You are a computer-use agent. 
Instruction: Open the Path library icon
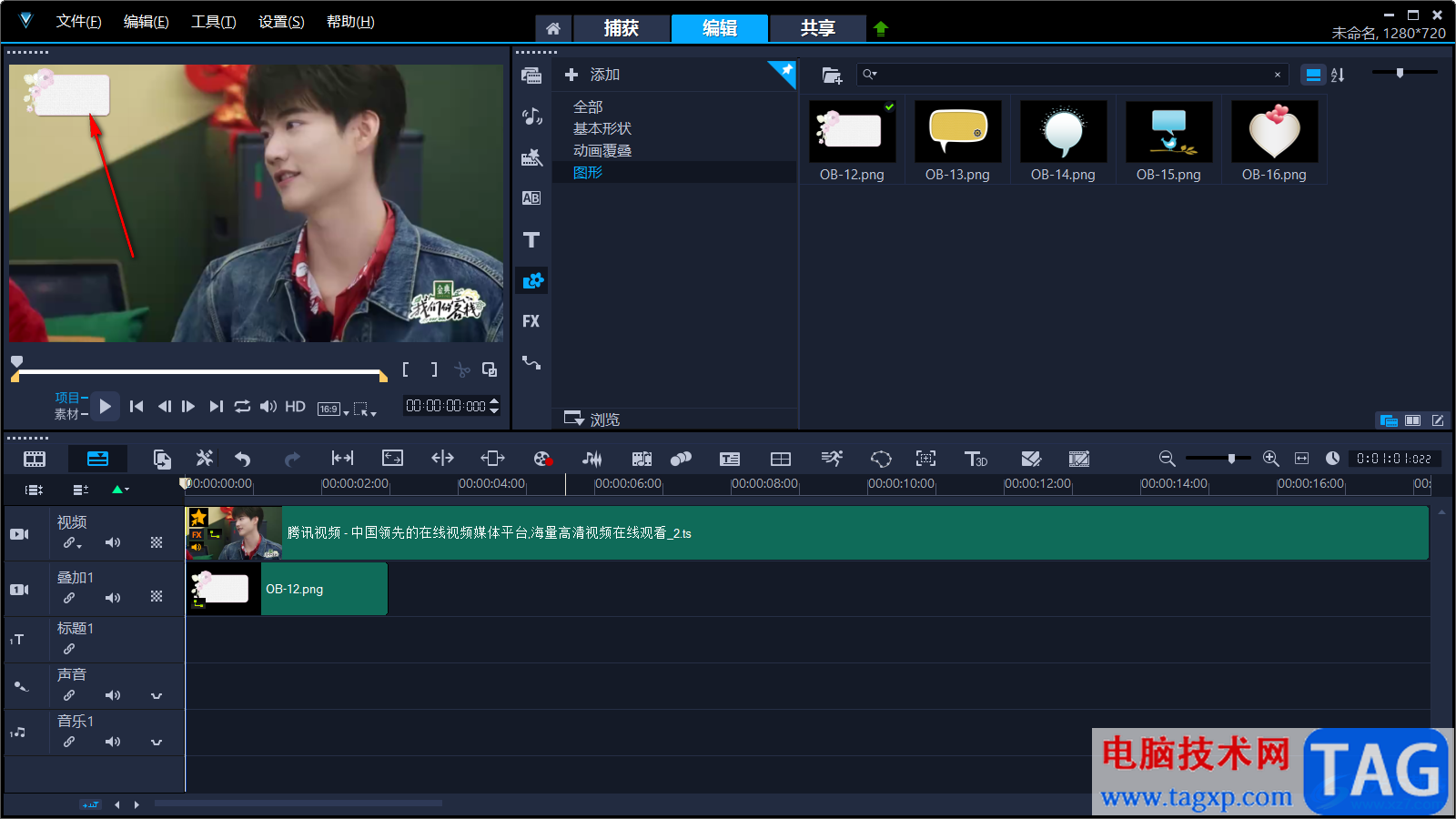click(x=531, y=362)
